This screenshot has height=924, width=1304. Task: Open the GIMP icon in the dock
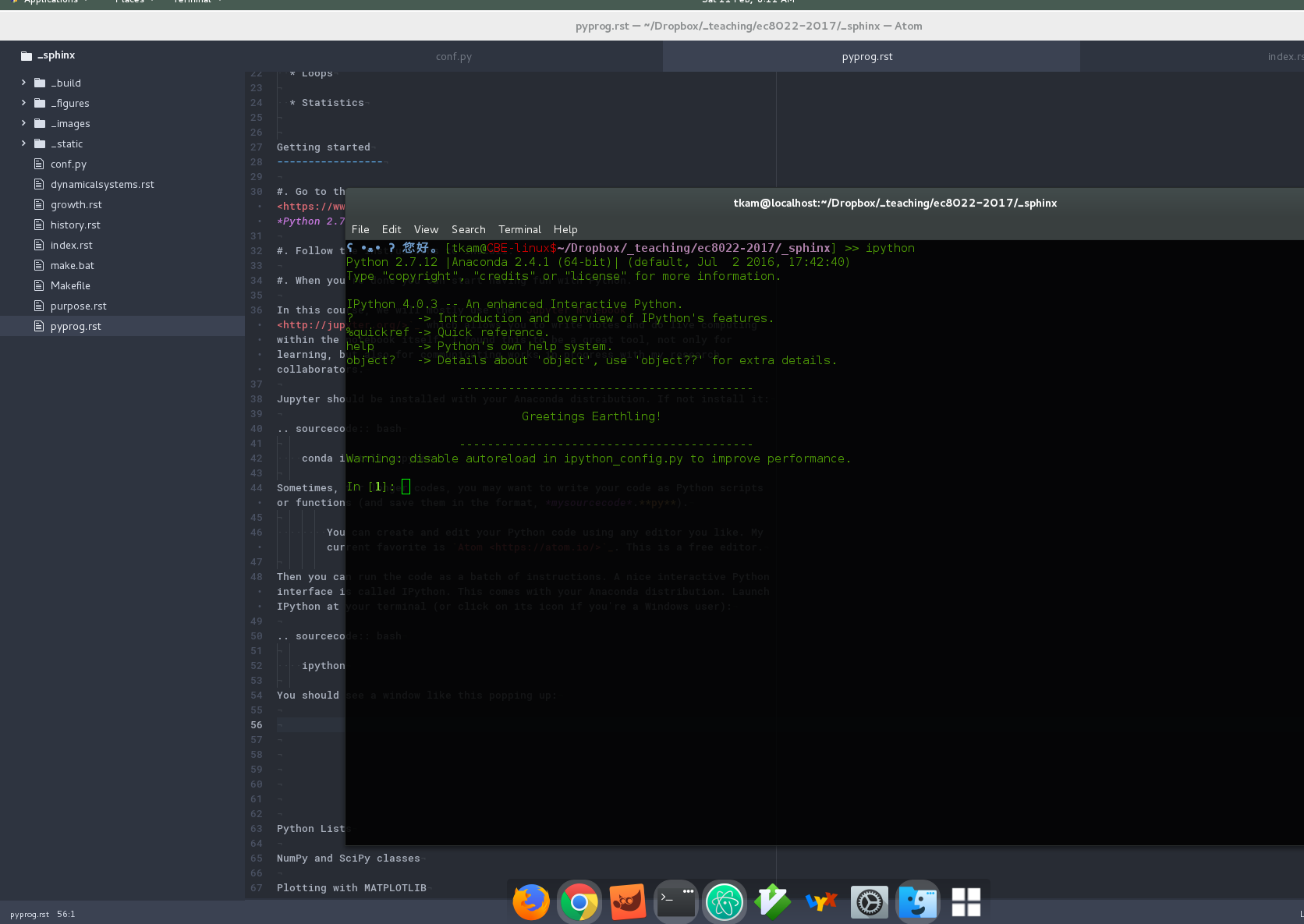(x=628, y=902)
